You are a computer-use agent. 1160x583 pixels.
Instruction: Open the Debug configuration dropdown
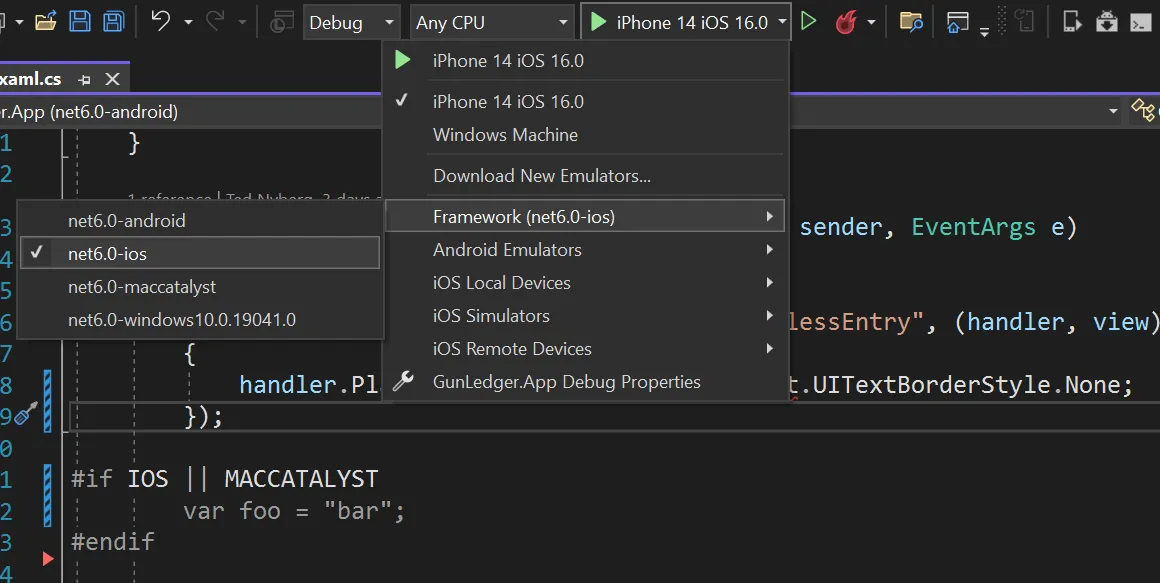click(350, 22)
